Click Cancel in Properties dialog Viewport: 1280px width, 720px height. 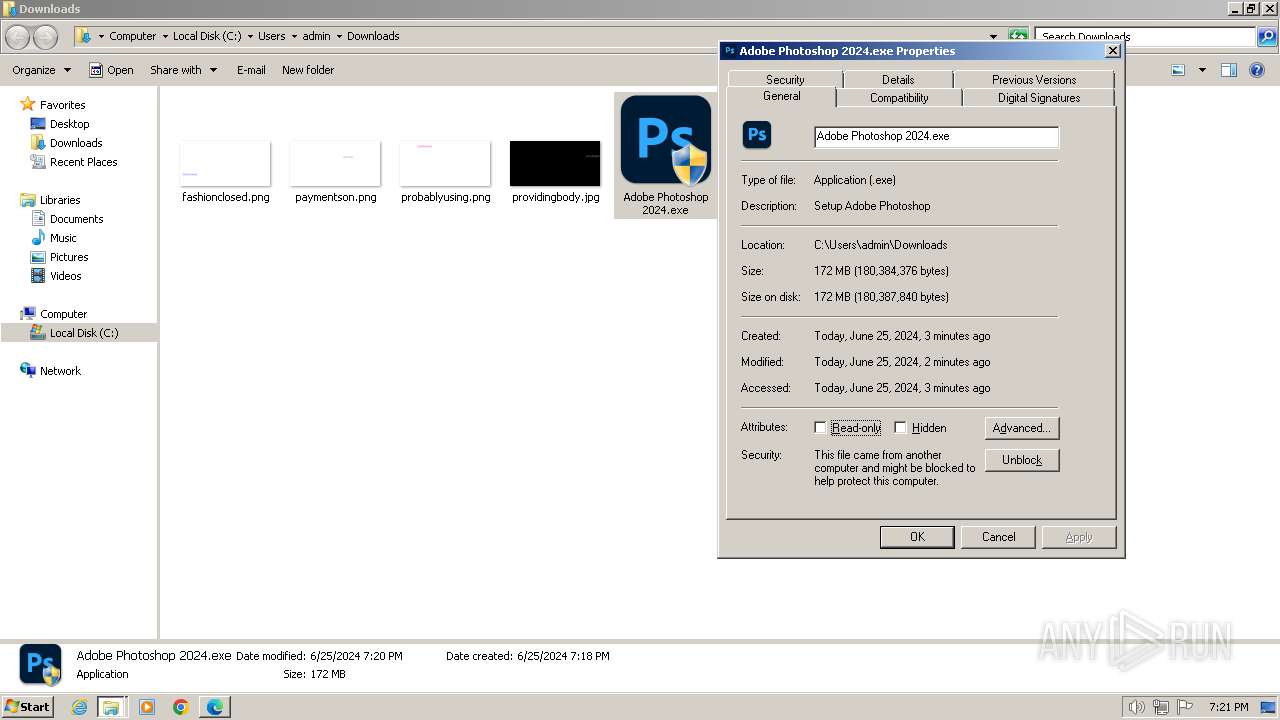pyautogui.click(x=998, y=537)
